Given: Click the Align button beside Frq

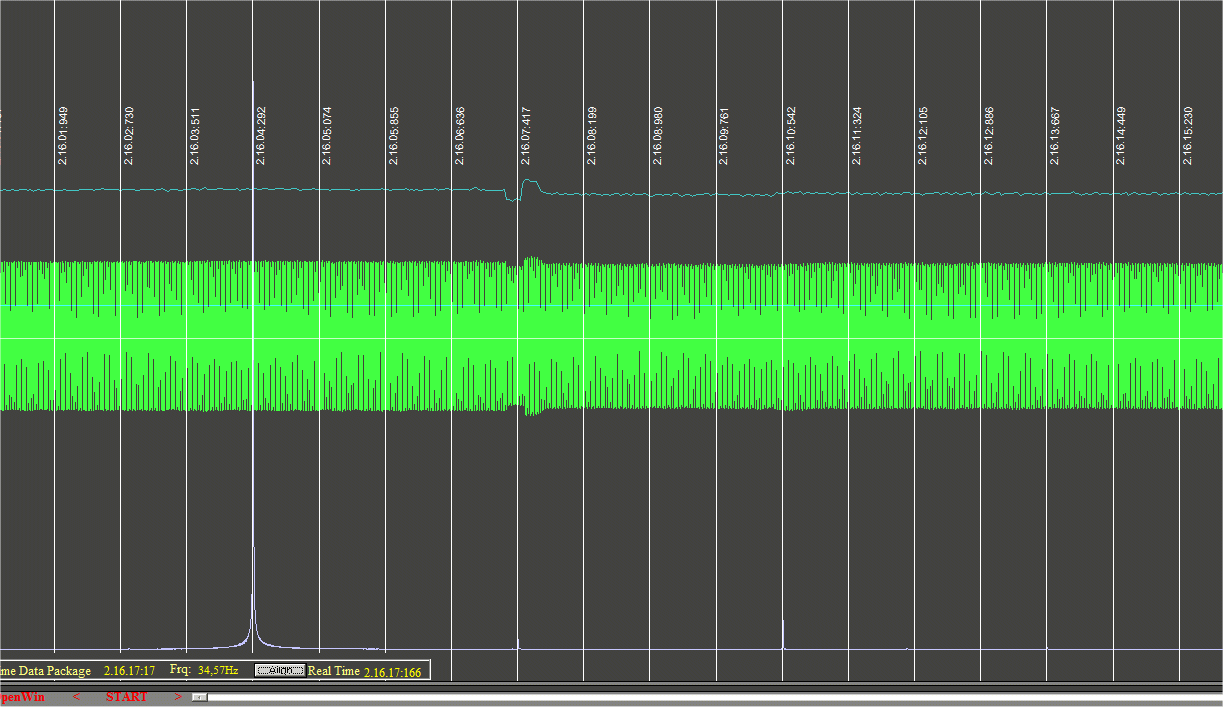Looking at the screenshot, I should click(279, 671).
